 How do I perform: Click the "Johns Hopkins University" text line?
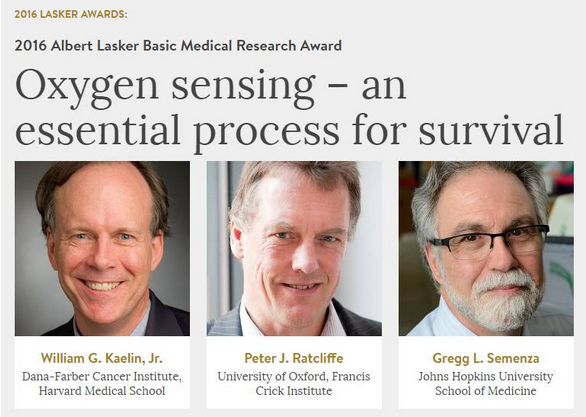coord(486,376)
